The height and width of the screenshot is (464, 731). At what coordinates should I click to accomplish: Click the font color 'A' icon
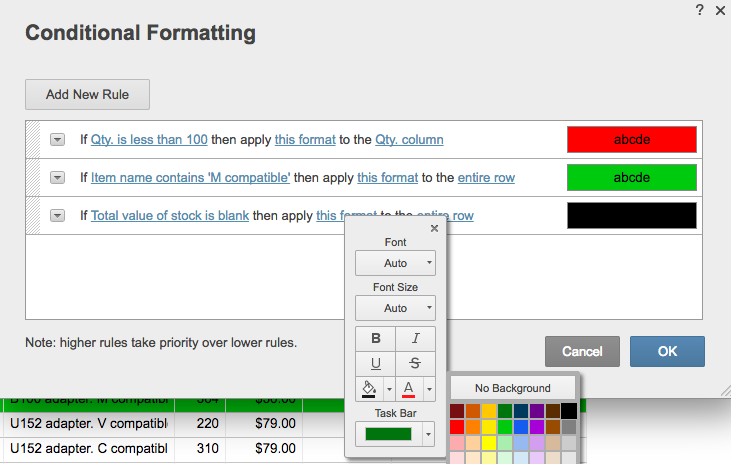coord(409,389)
